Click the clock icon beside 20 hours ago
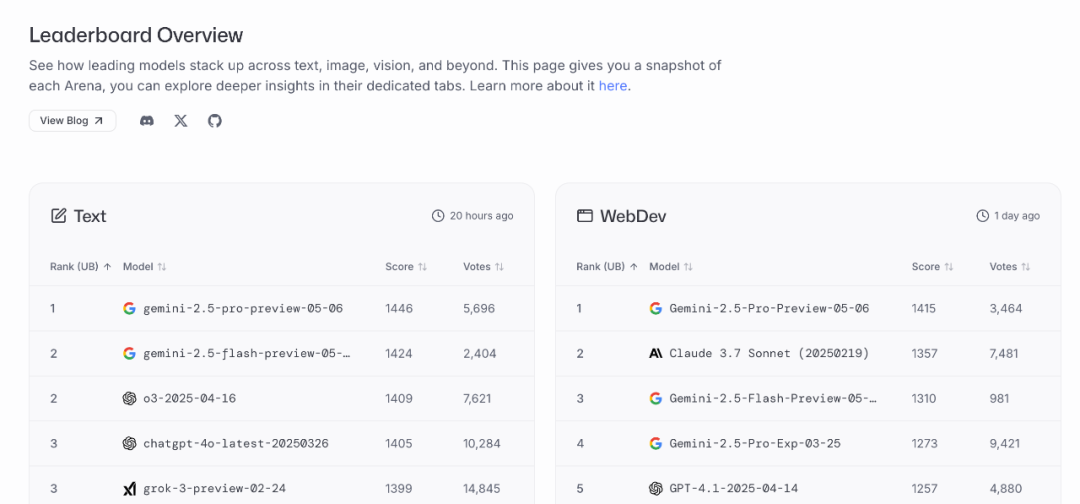The image size is (1080, 504). coord(438,216)
